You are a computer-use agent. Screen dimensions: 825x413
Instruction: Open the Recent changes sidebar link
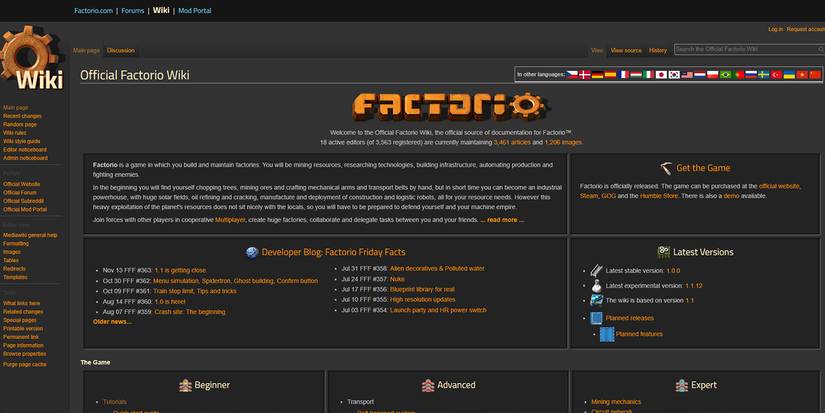(x=22, y=116)
